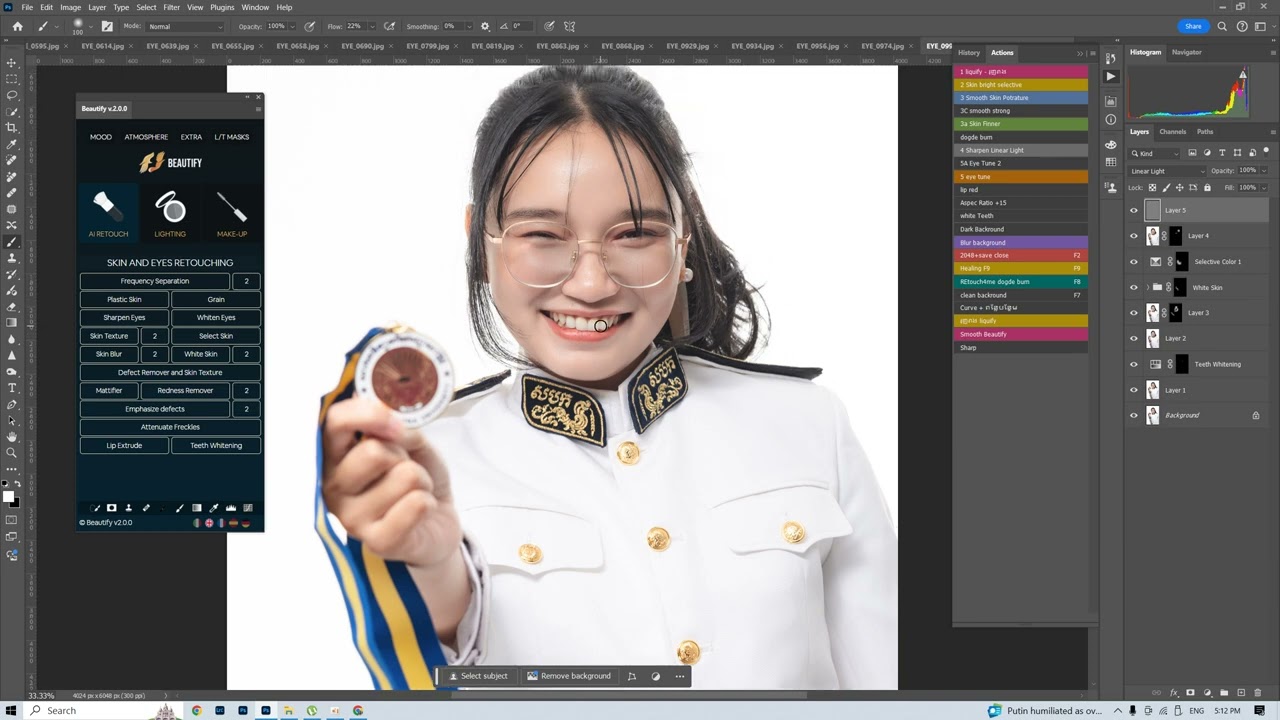
Task: Hide Layer 1 visibility eye
Action: [1134, 390]
